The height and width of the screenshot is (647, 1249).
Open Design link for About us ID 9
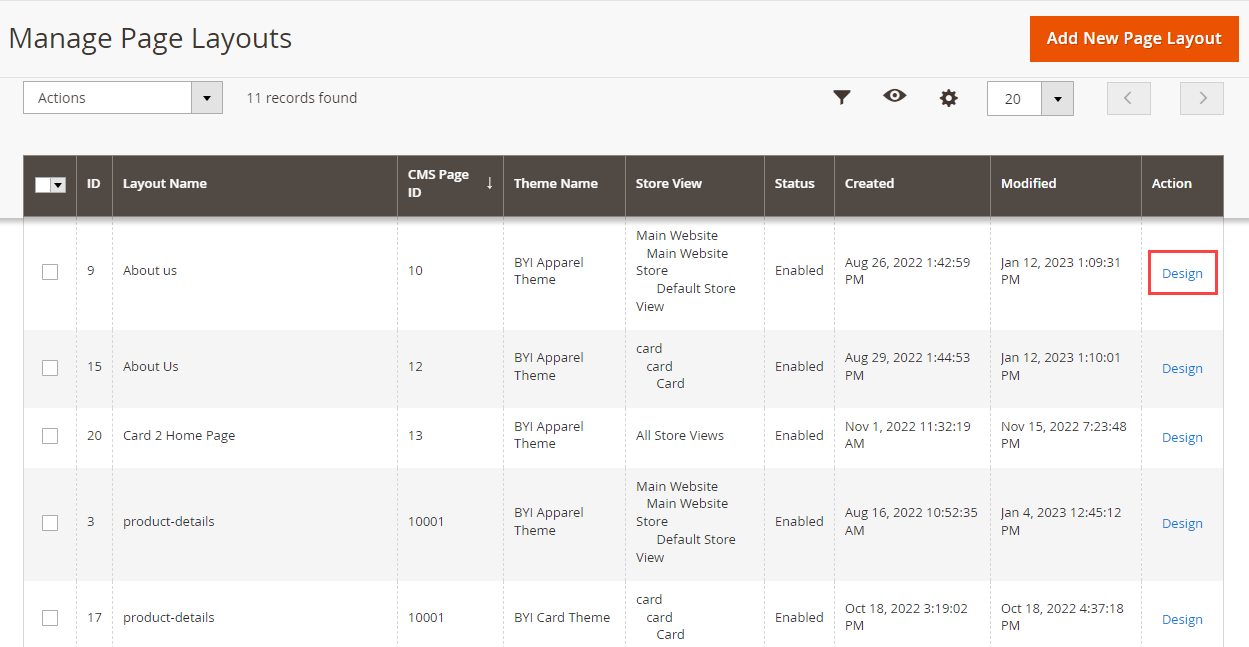point(1182,274)
